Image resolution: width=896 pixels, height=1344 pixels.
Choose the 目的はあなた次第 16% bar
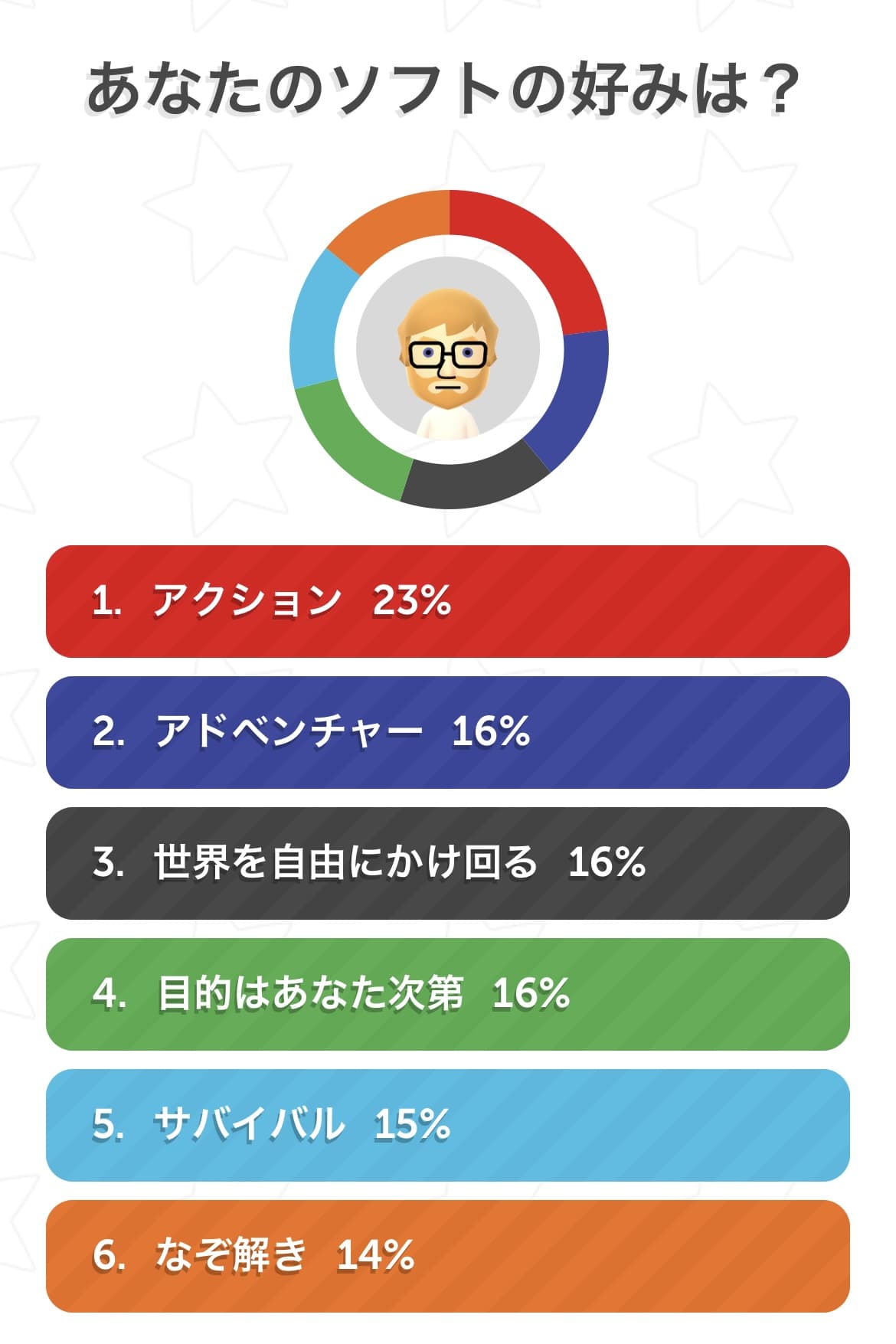pos(448,994)
